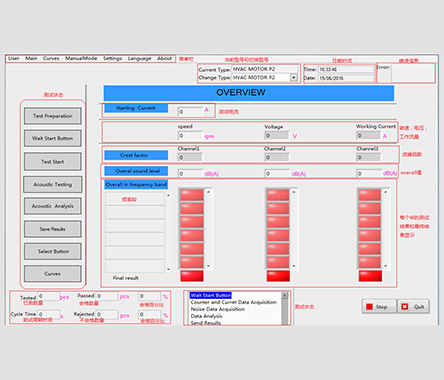Open the Settings menu
The image size is (444, 380).
tap(112, 58)
